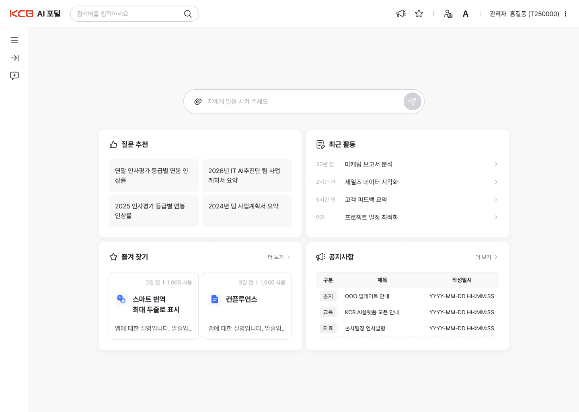Open the third notice row title
Image resolution: width=579 pixels, height=412 pixels.
(x=365, y=328)
